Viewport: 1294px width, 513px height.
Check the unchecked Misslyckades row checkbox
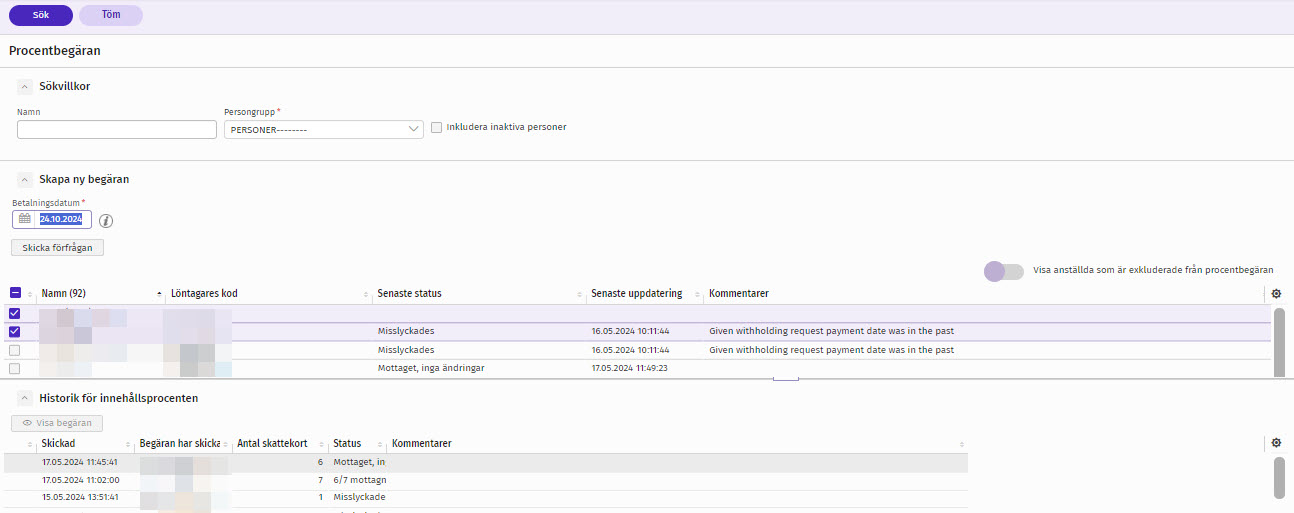(15, 350)
